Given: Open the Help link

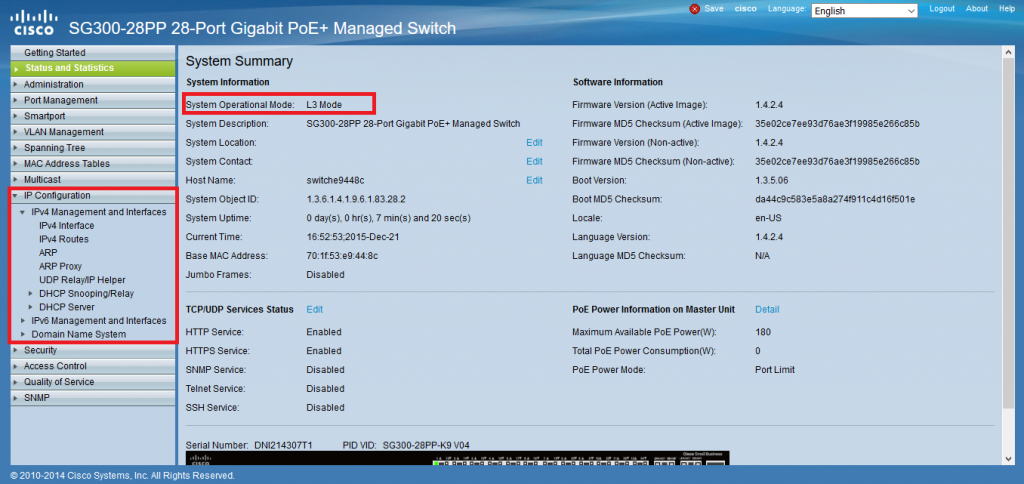Looking at the screenshot, I should (1006, 8).
